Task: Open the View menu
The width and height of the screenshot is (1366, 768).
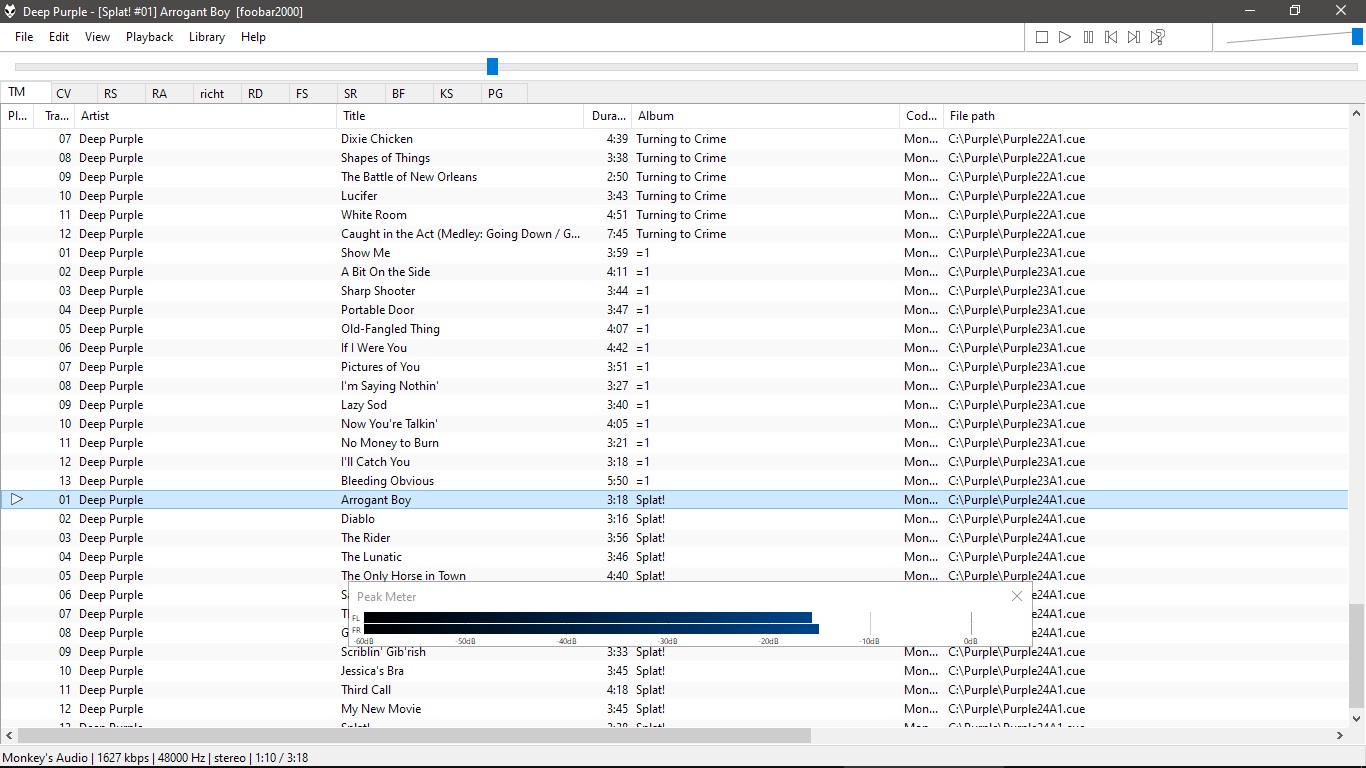Action: [97, 37]
